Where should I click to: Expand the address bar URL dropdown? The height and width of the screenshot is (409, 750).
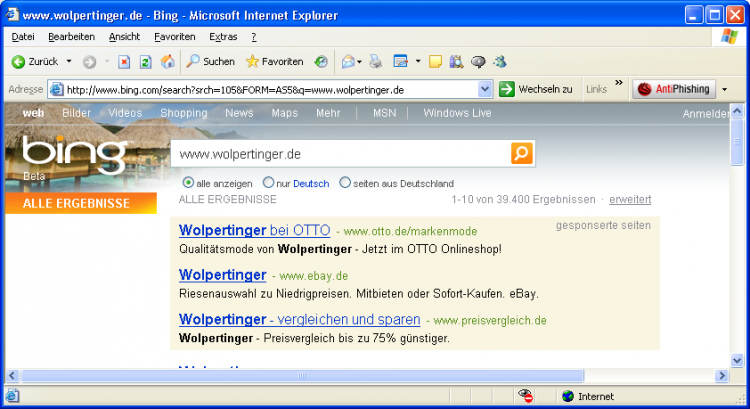click(x=485, y=89)
